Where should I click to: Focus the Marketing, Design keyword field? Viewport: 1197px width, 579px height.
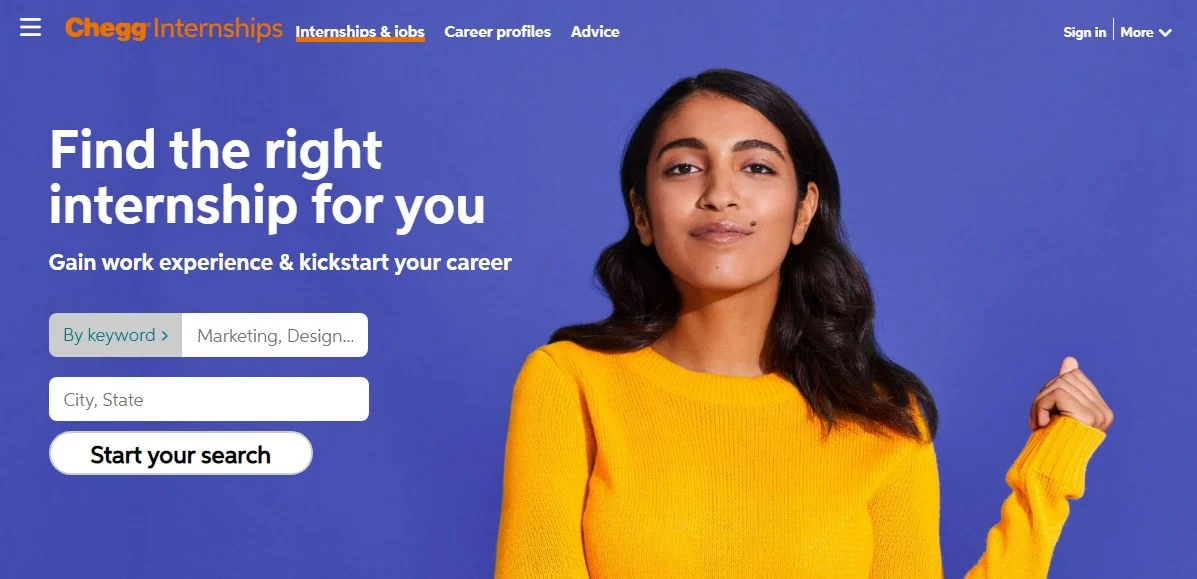point(275,335)
